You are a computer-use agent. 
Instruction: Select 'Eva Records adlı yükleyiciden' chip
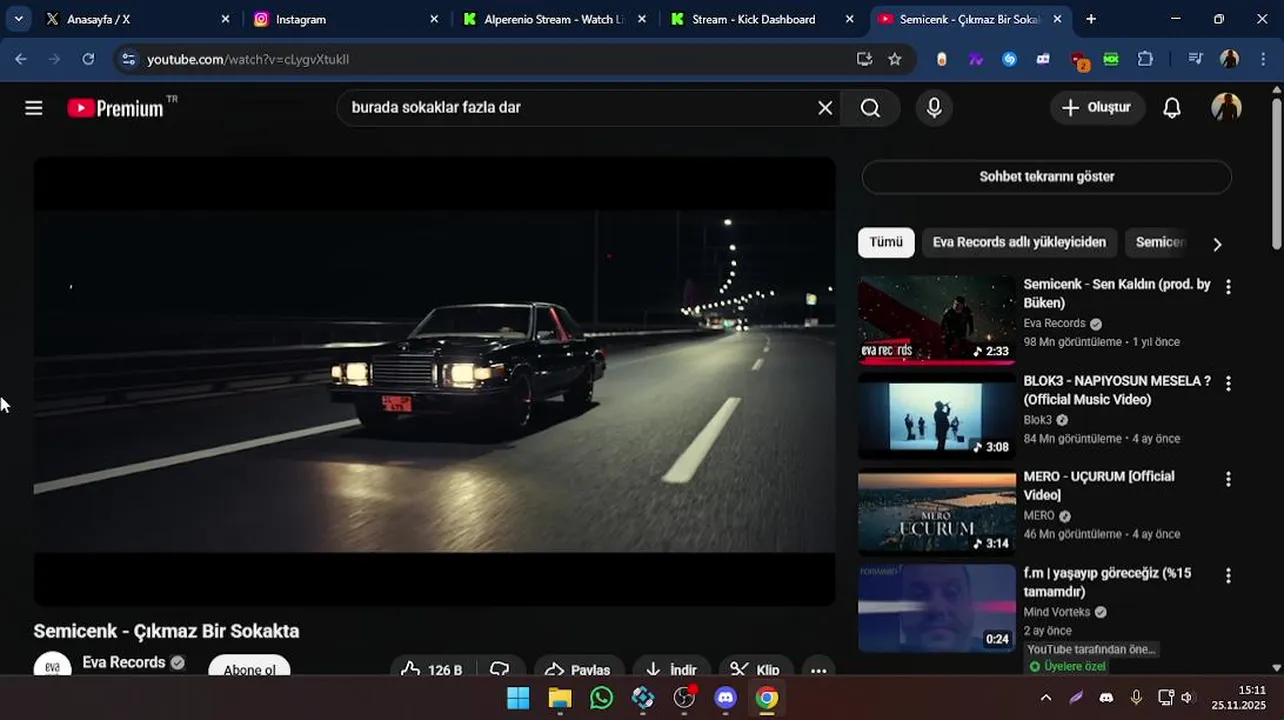tap(1019, 243)
